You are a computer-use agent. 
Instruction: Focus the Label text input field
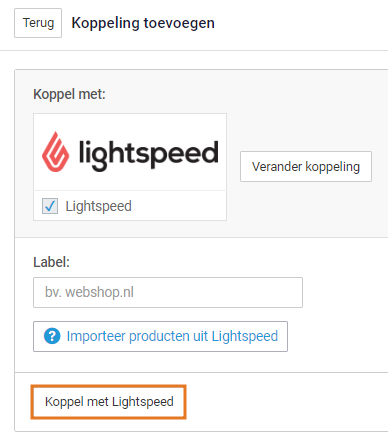(168, 292)
